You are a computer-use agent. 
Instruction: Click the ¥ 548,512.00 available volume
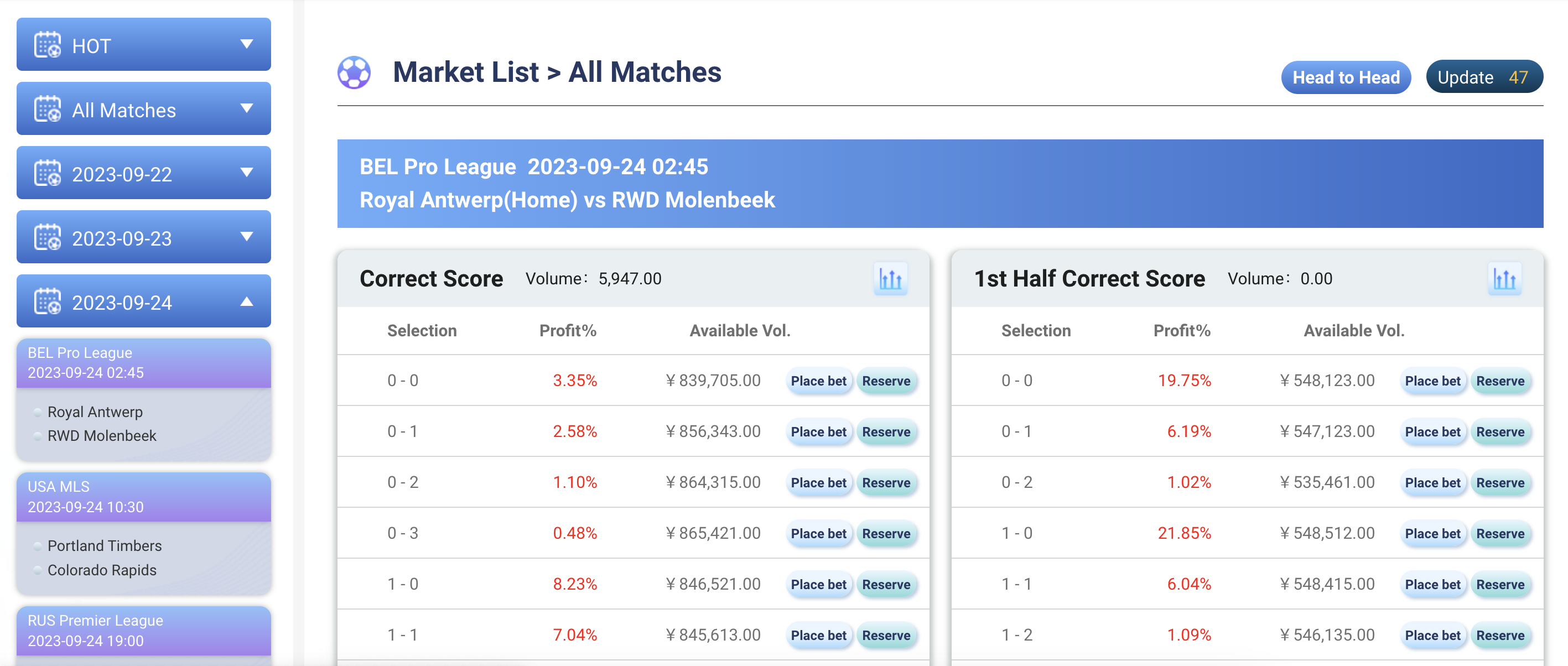[x=1327, y=533]
